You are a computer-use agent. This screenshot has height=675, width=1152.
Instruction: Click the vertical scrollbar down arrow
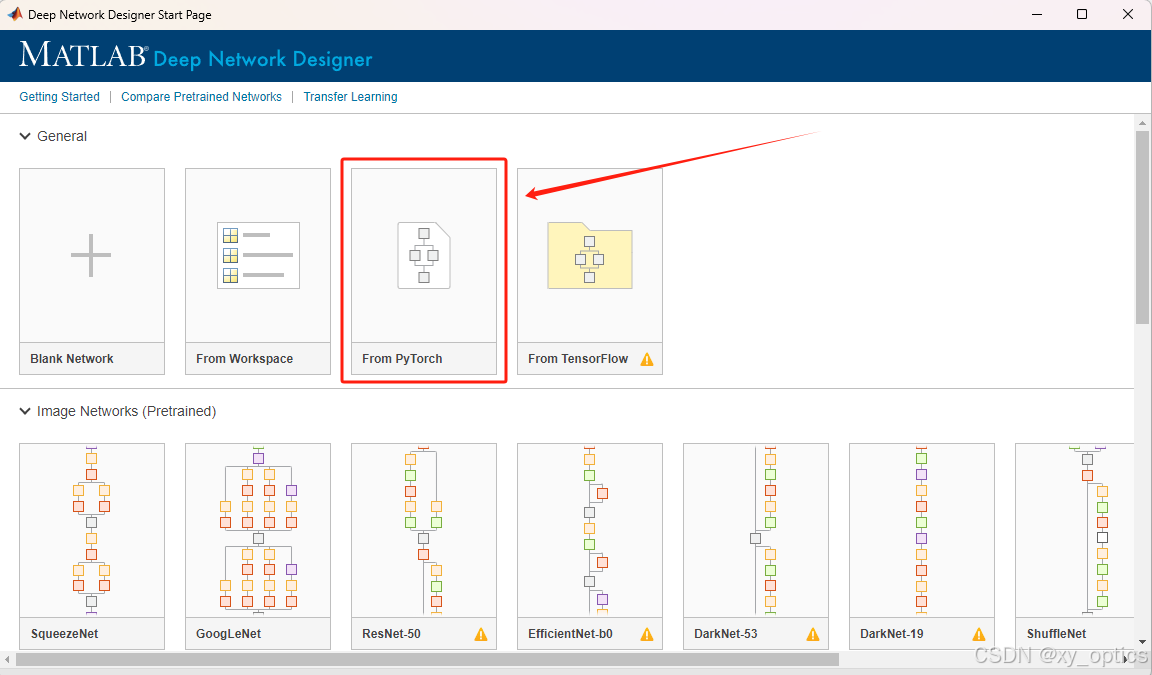pos(1142,643)
